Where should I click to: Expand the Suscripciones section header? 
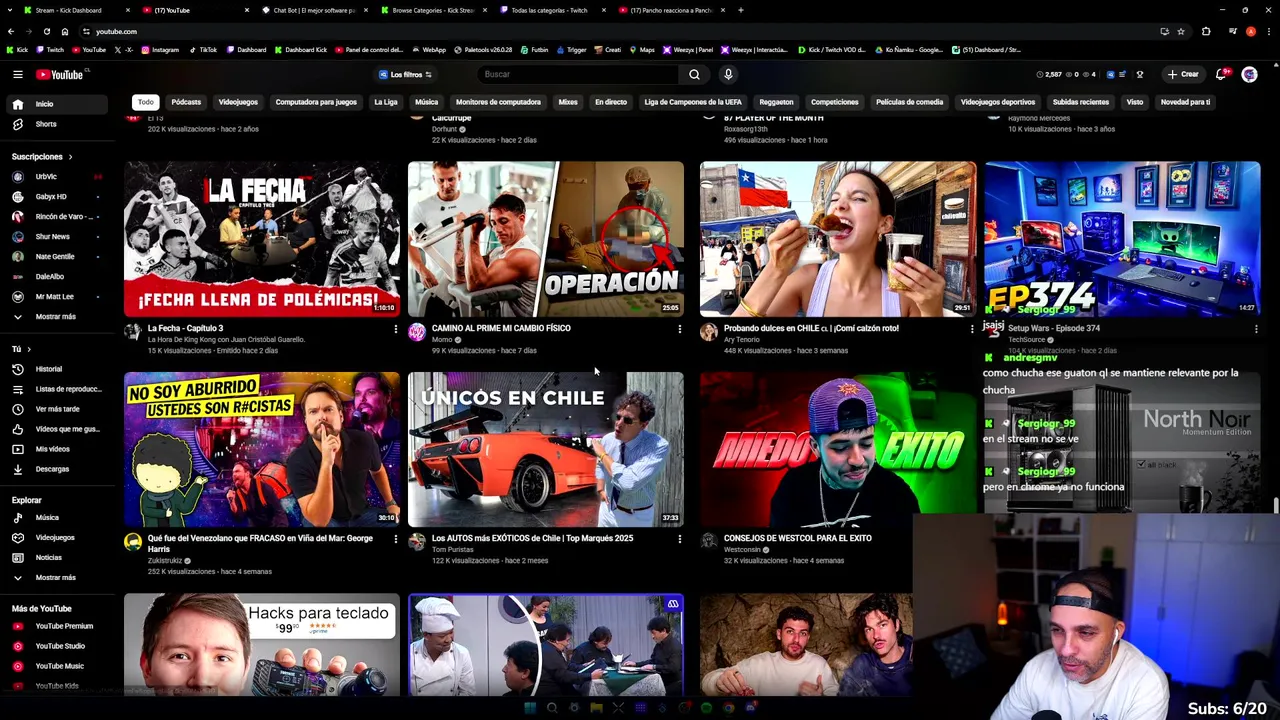pyautogui.click(x=42, y=157)
